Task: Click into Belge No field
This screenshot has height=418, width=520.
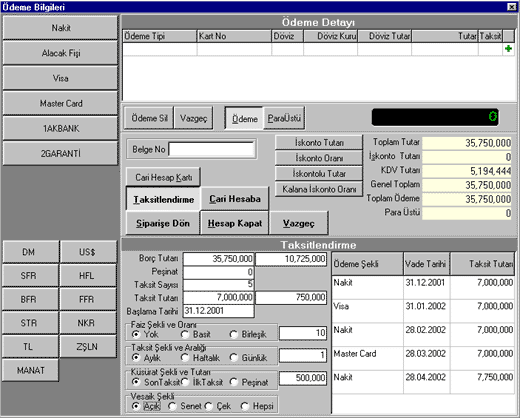Action: click(212, 149)
